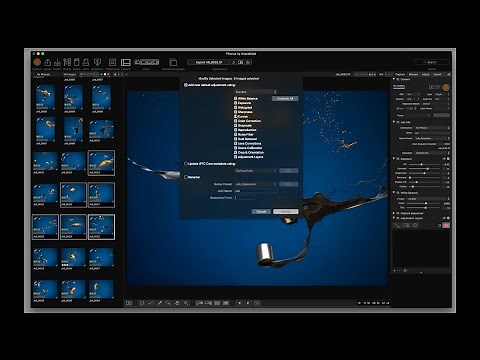Select the radial tool under Adjustment Layers
Viewport: 480px width, 360px height.
tap(415, 225)
